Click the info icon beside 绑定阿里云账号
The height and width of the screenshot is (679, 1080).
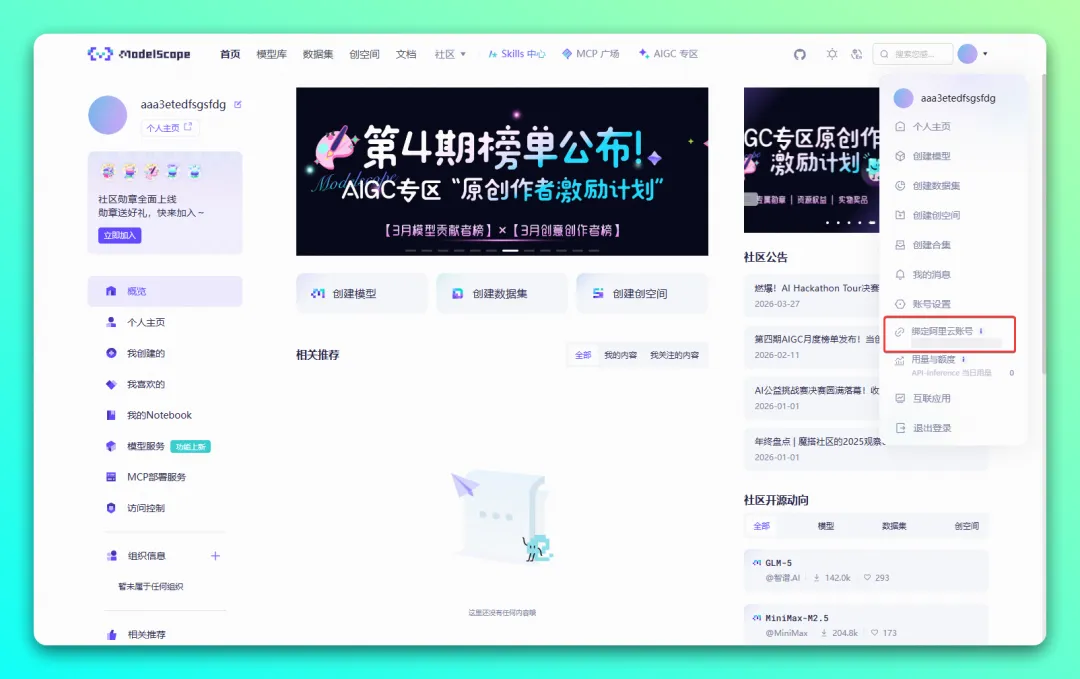[x=981, y=331]
